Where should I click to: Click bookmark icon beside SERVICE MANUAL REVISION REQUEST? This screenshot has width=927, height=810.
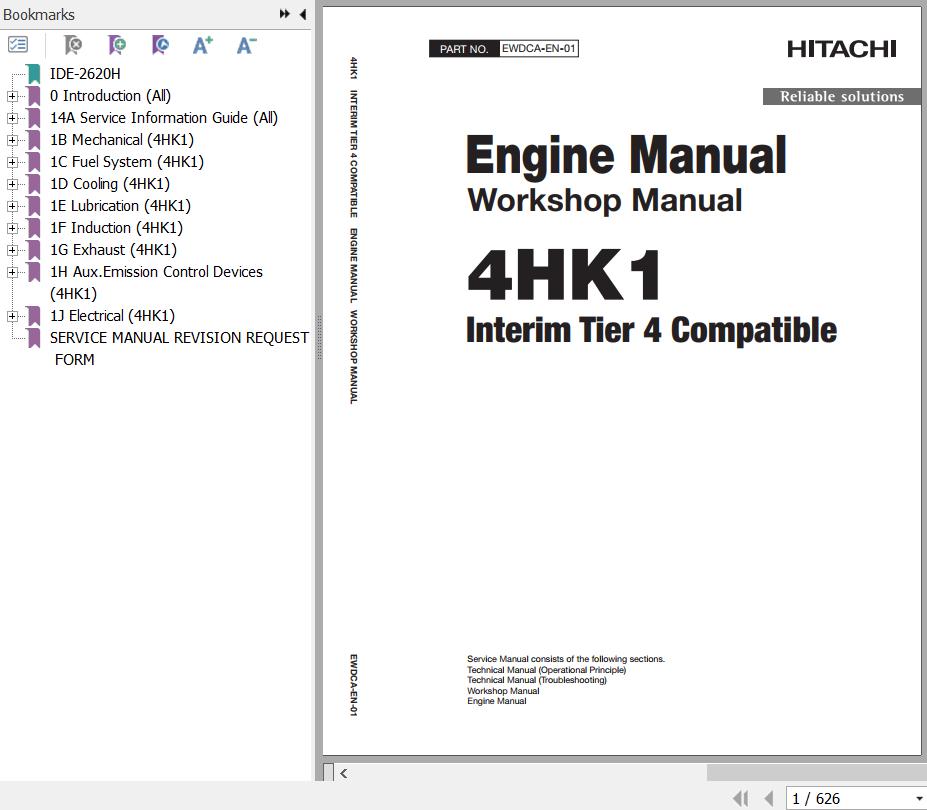point(34,338)
